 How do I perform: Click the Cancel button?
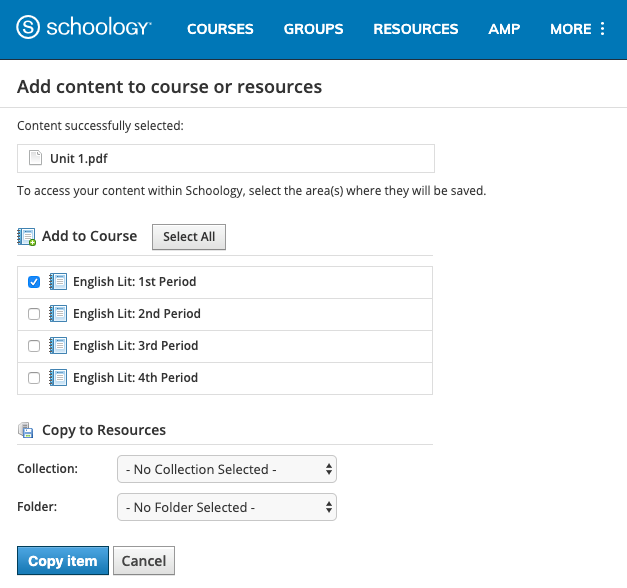(143, 561)
